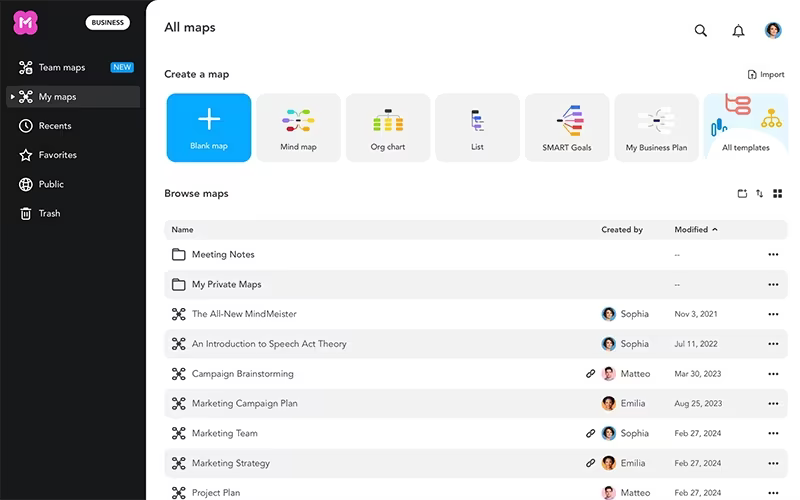Open more options for Campaign Brainstorming
This screenshot has height=500, width=800.
tap(773, 374)
